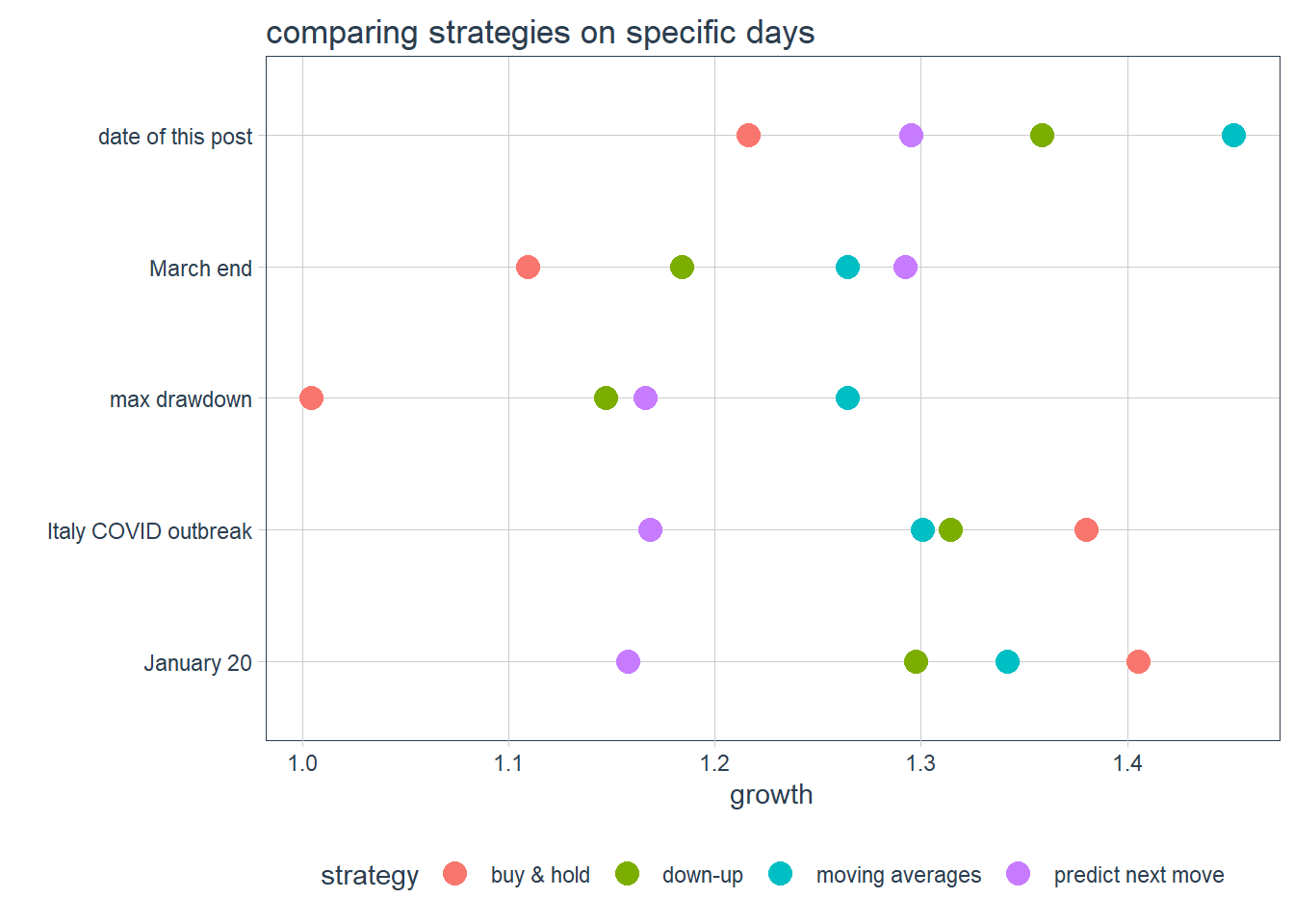Screen dimensions: 1294x924
Task: Select the buy & hold point for max drawdown
Action: point(311,398)
